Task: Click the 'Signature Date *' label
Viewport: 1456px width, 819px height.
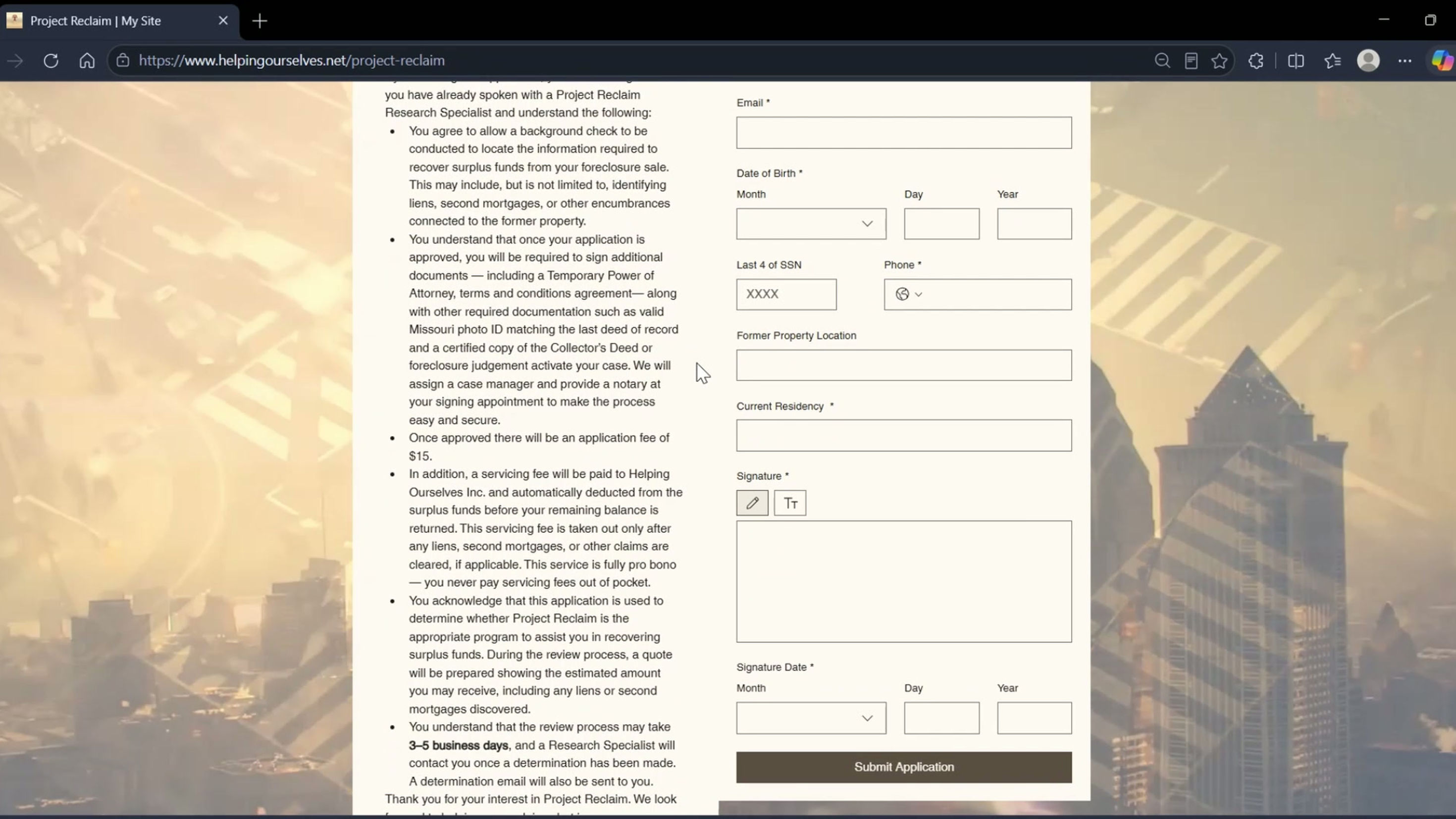Action: [775, 667]
